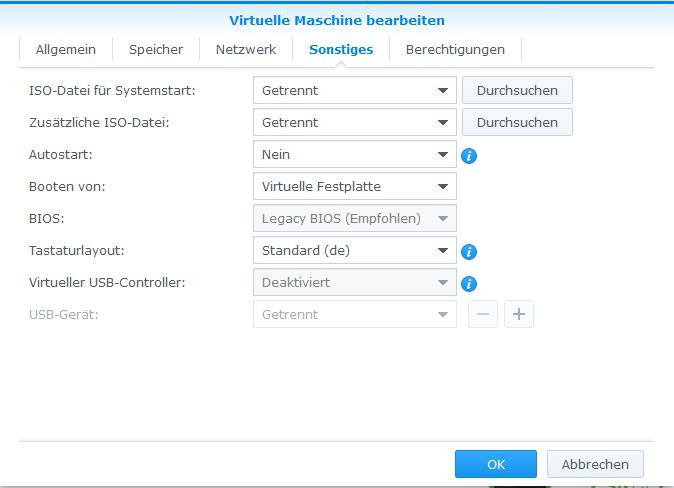Click the Tastaturlayout info icon

click(x=468, y=251)
